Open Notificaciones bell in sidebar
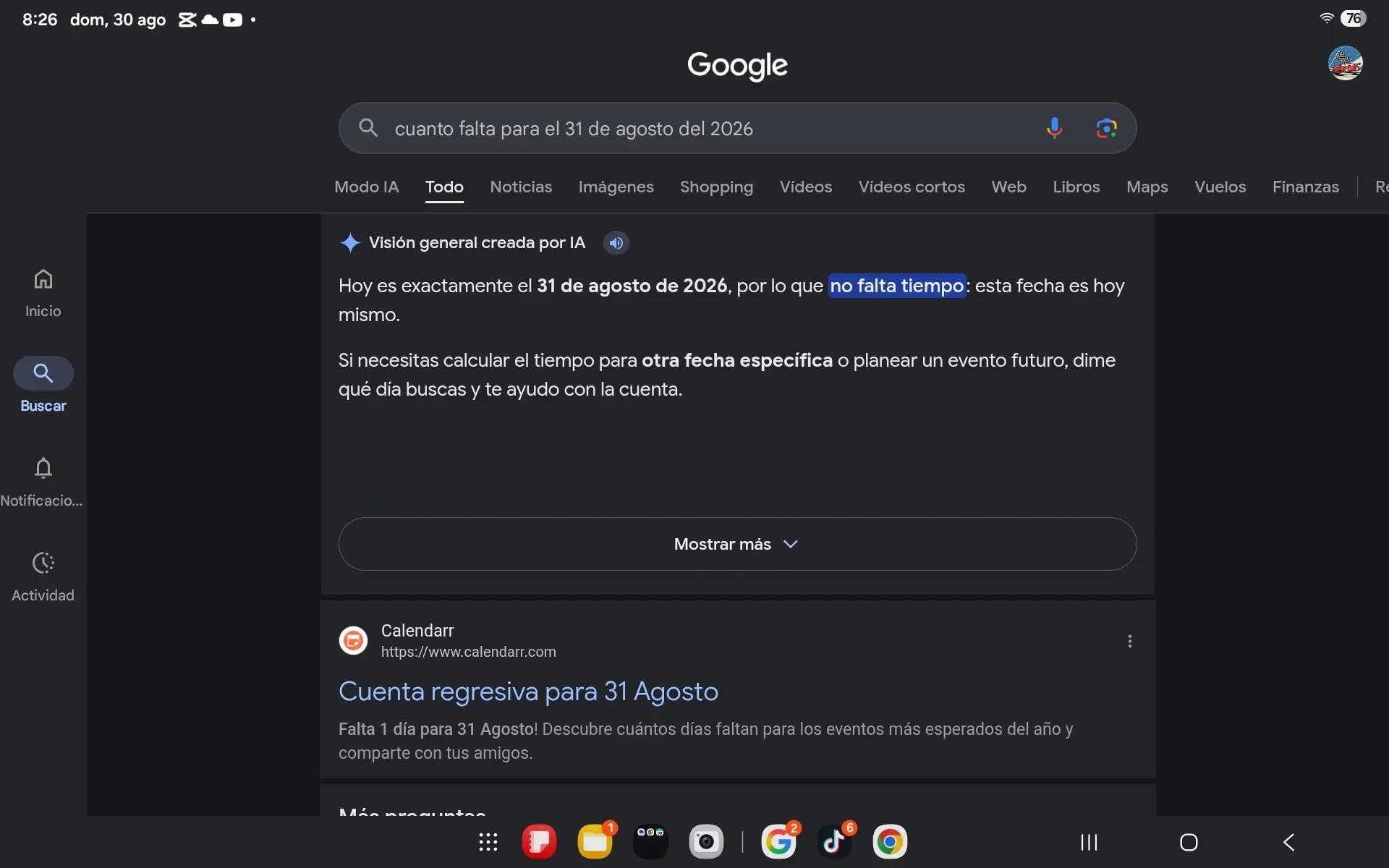 [43, 482]
